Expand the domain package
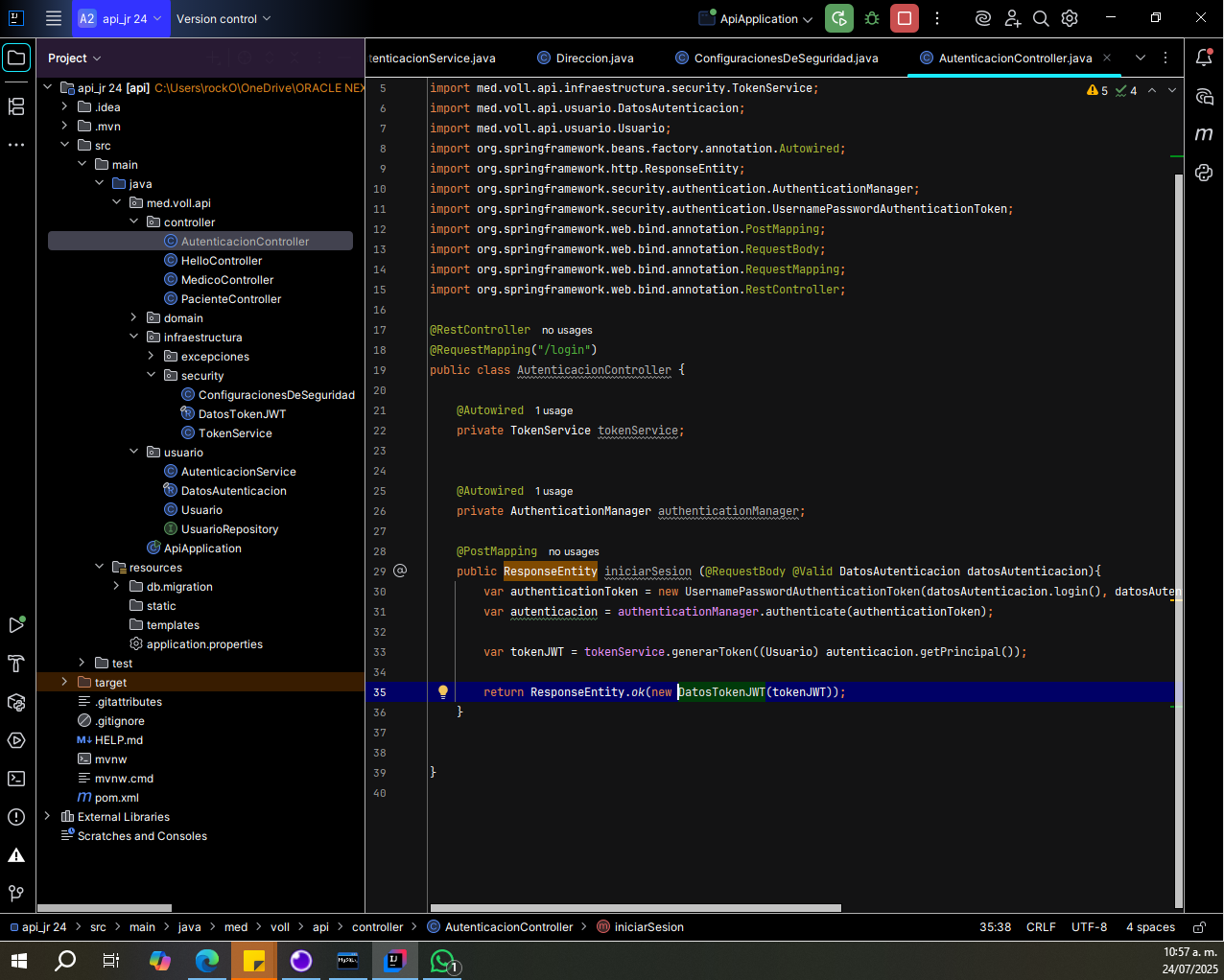This screenshot has height=980, width=1224. 133,317
